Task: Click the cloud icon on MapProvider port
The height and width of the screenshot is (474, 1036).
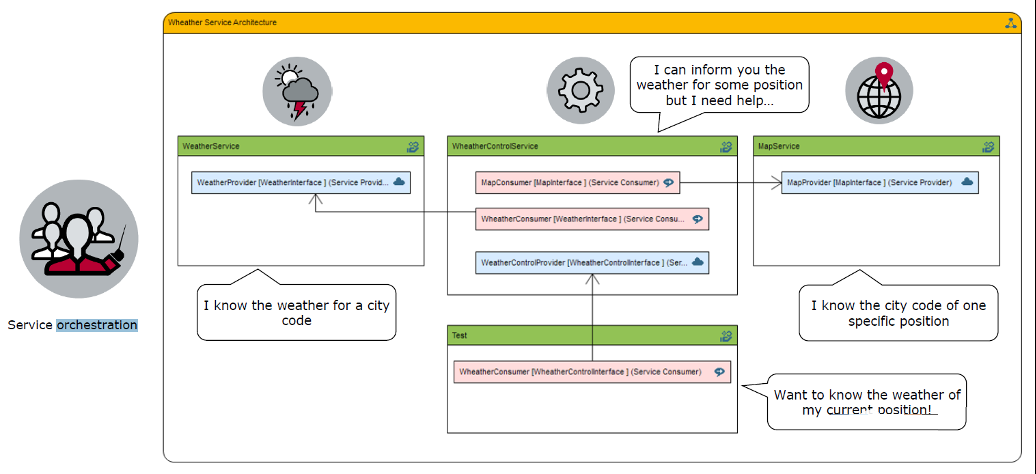Action: click(x=967, y=182)
